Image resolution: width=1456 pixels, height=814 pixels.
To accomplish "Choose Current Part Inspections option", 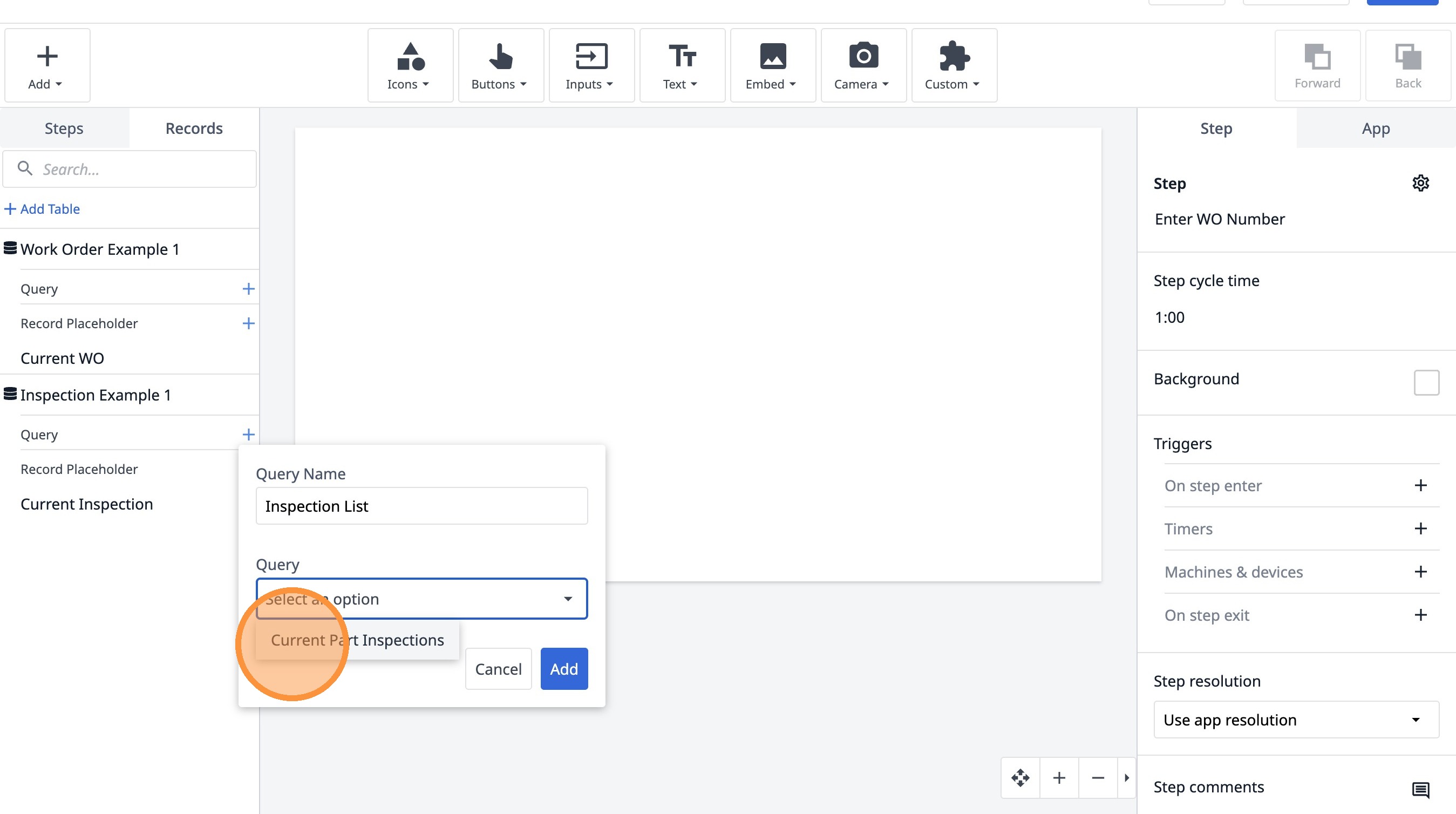I will click(x=357, y=640).
